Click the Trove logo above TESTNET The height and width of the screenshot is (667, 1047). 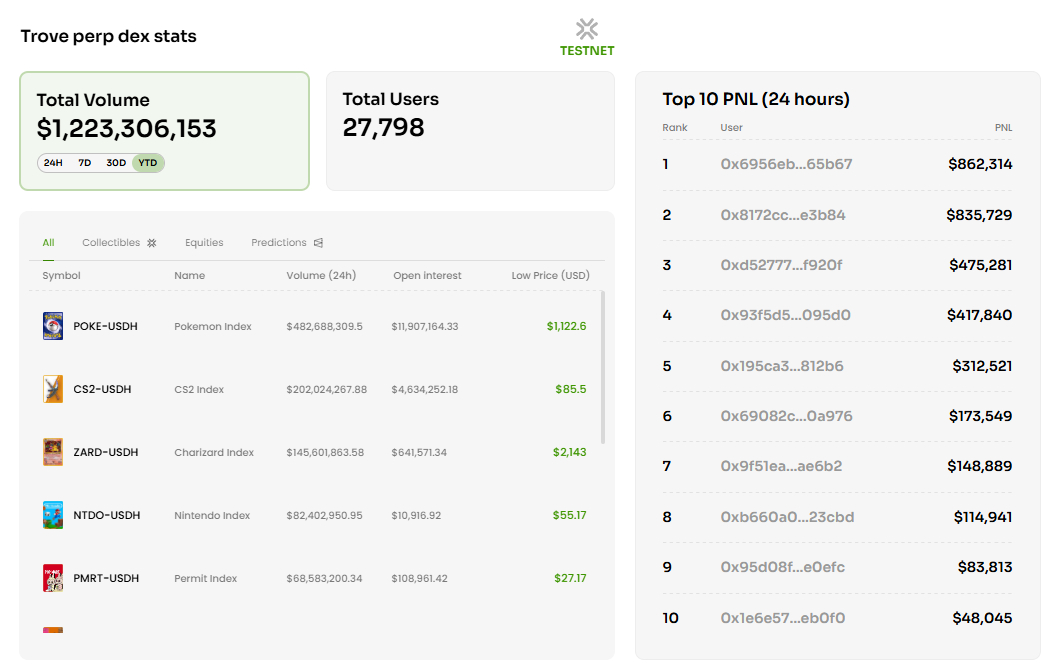point(587,29)
